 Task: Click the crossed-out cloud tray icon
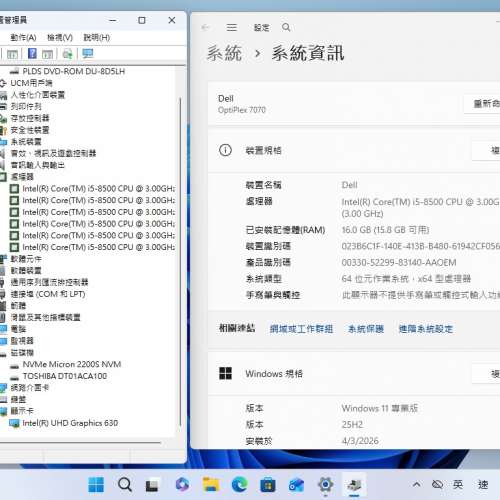437,484
